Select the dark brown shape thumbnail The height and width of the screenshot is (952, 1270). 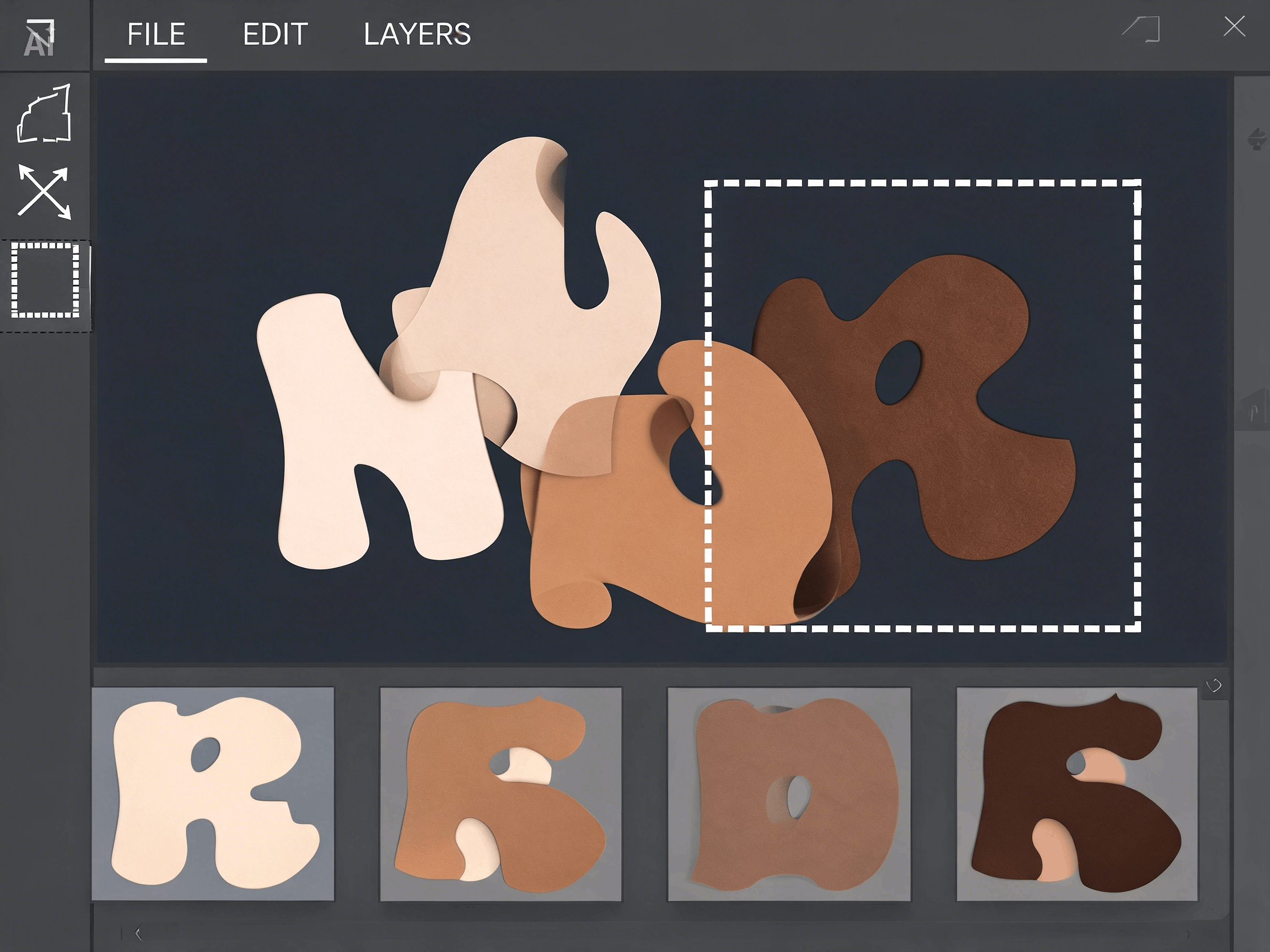coord(1077,794)
